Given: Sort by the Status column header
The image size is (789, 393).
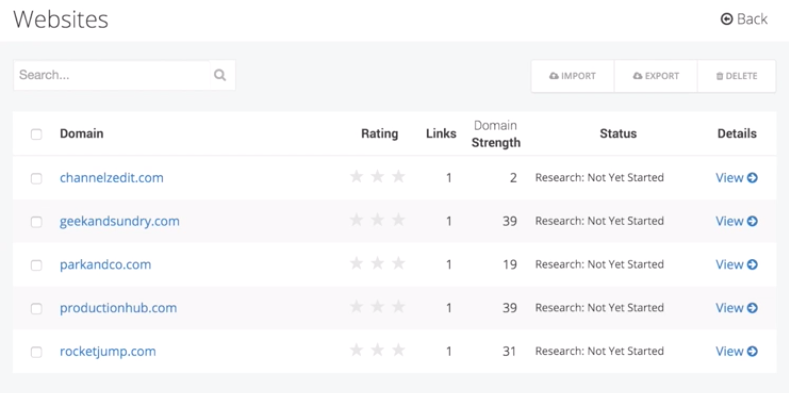Looking at the screenshot, I should point(618,133).
